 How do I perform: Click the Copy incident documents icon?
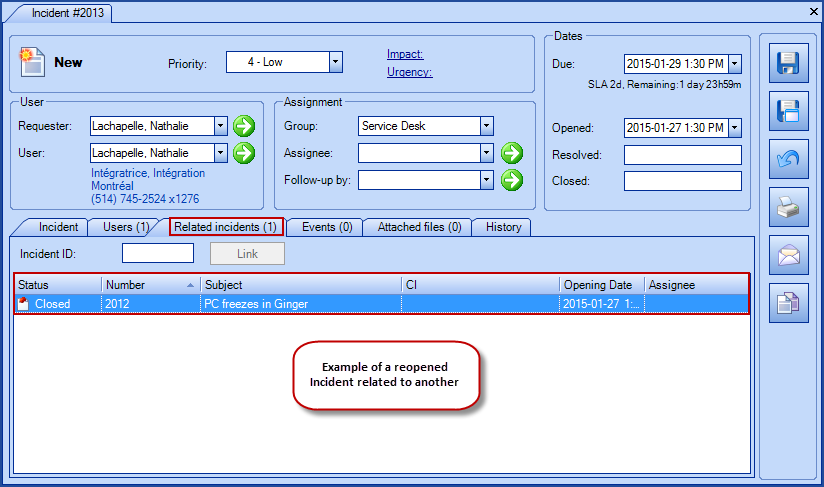[788, 303]
